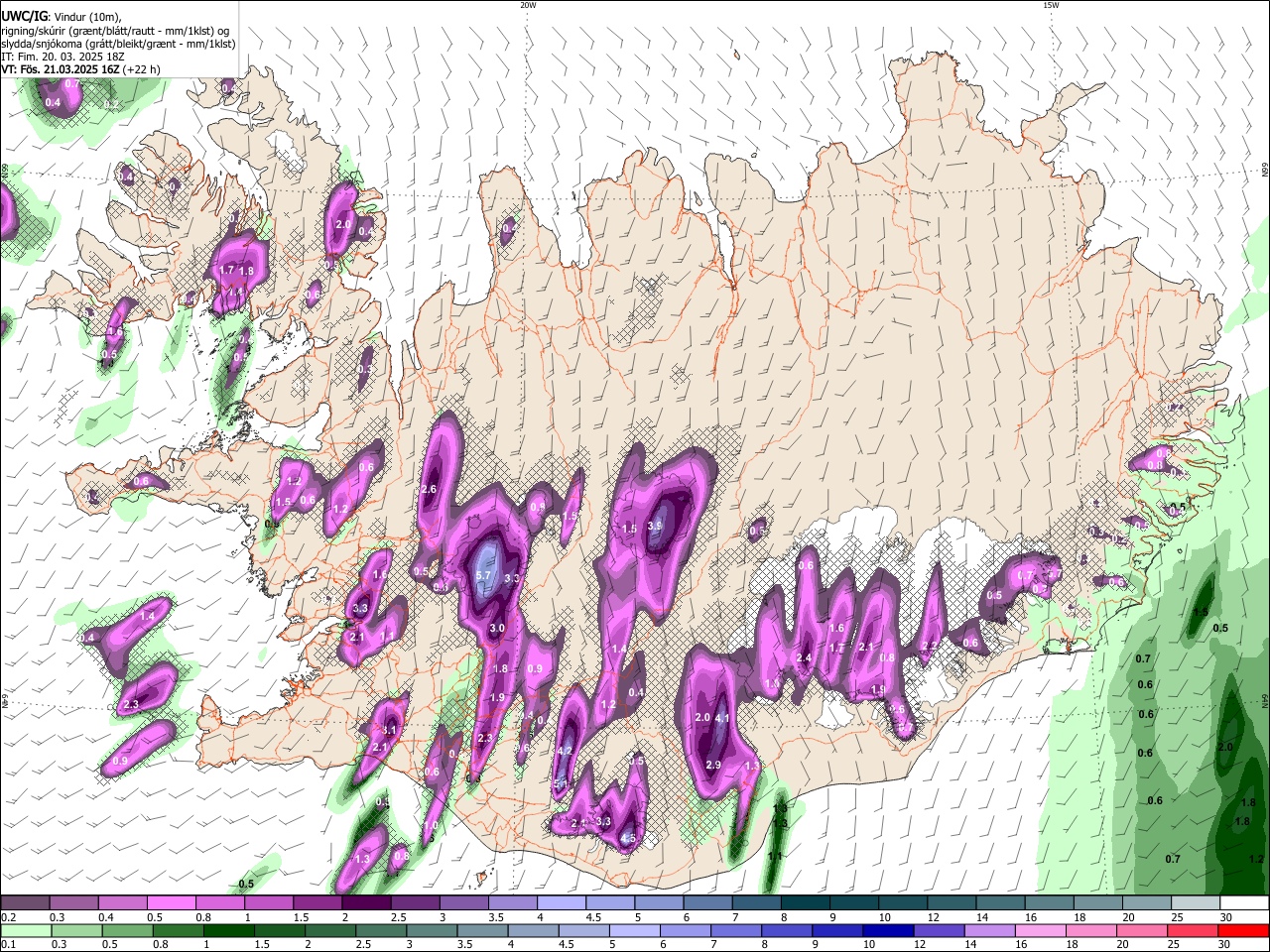The image size is (1270, 952).
Task: Pick the top-row legend swatch between 4 and 4.5
Action: 561,903
